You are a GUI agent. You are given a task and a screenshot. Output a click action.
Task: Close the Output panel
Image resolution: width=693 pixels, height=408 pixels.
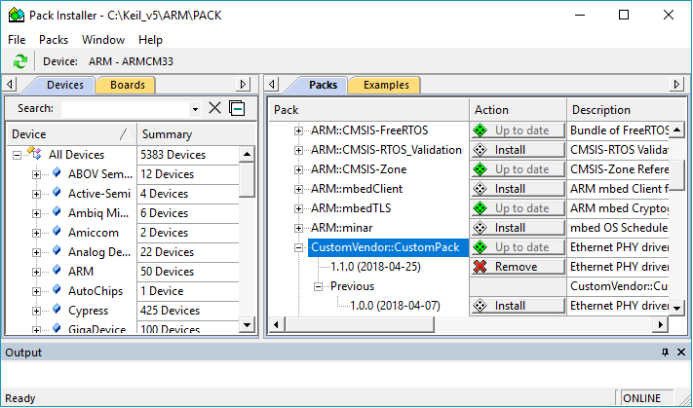tap(680, 353)
